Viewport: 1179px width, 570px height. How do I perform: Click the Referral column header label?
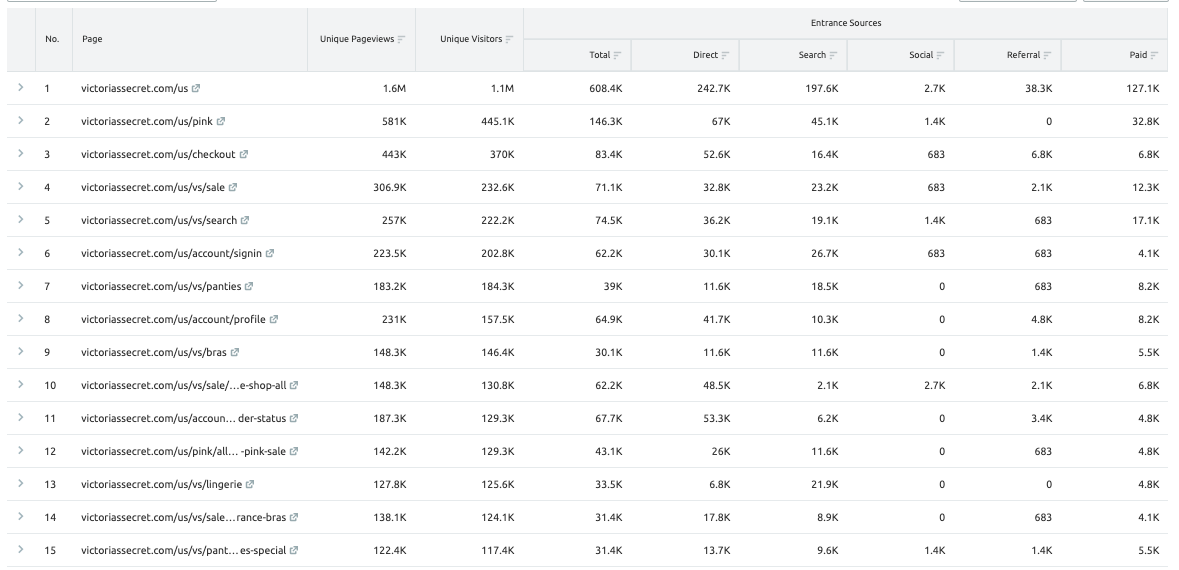point(1023,55)
